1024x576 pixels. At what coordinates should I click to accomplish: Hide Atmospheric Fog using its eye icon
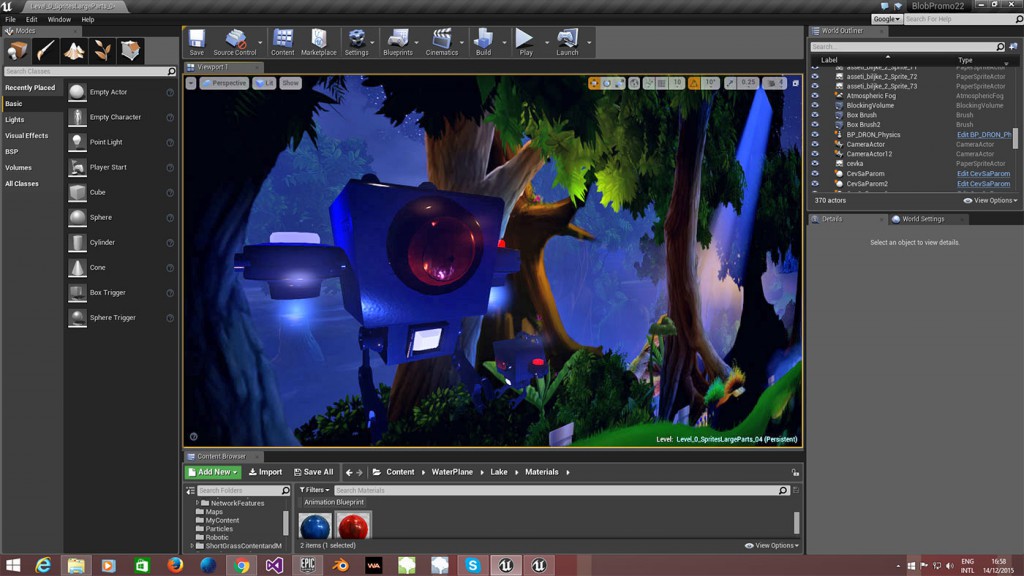[x=815, y=96]
